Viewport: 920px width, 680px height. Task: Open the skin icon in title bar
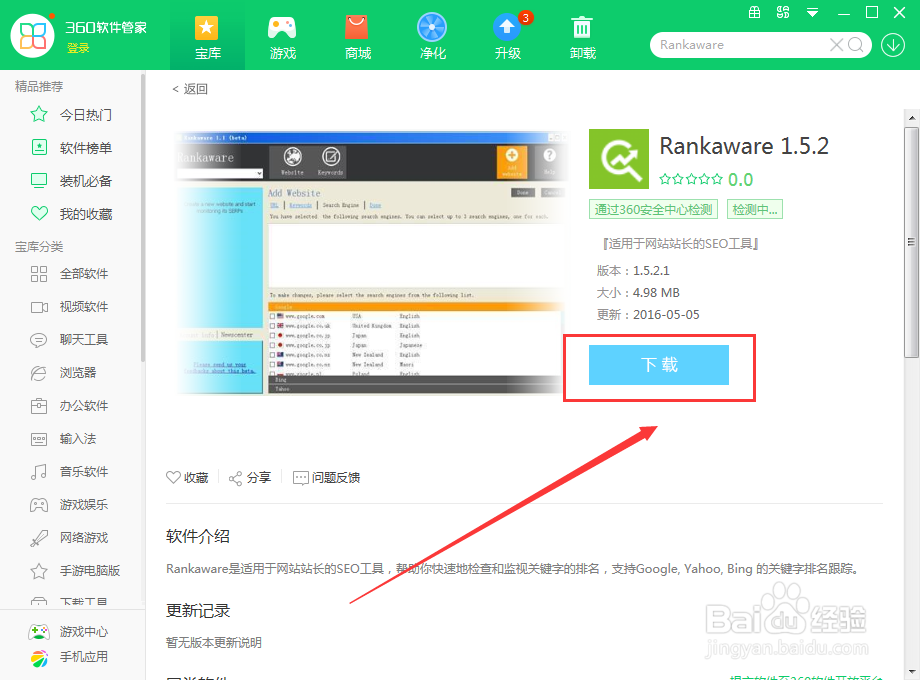tap(783, 12)
